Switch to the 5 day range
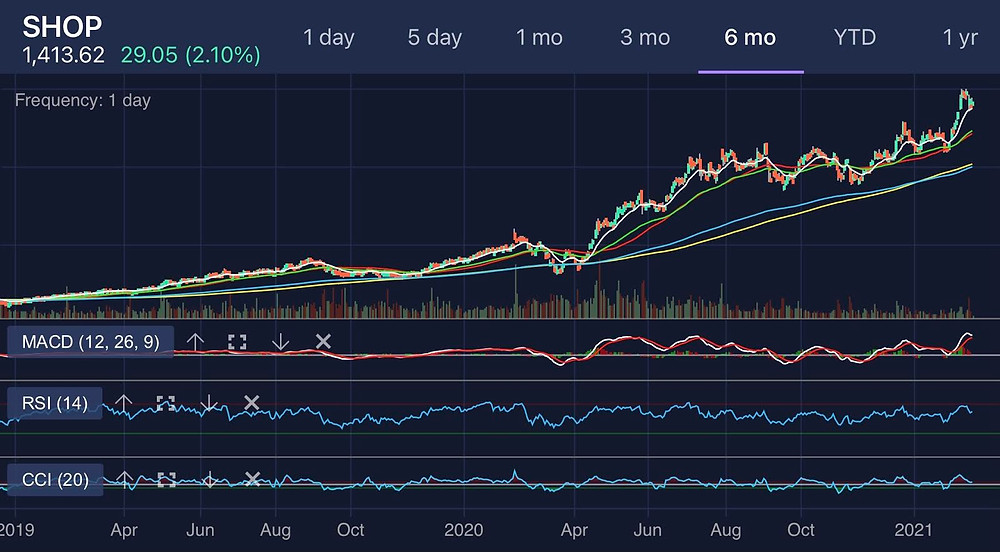 434,38
